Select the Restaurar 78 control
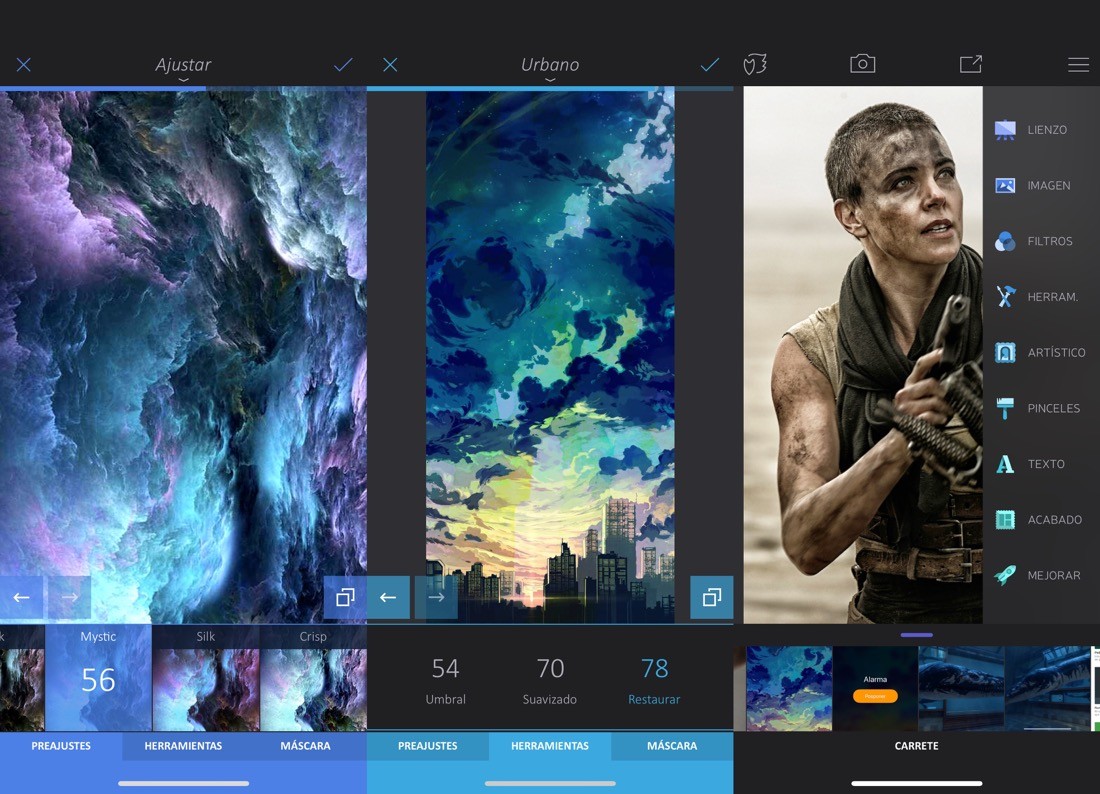1100x794 pixels. coord(654,680)
